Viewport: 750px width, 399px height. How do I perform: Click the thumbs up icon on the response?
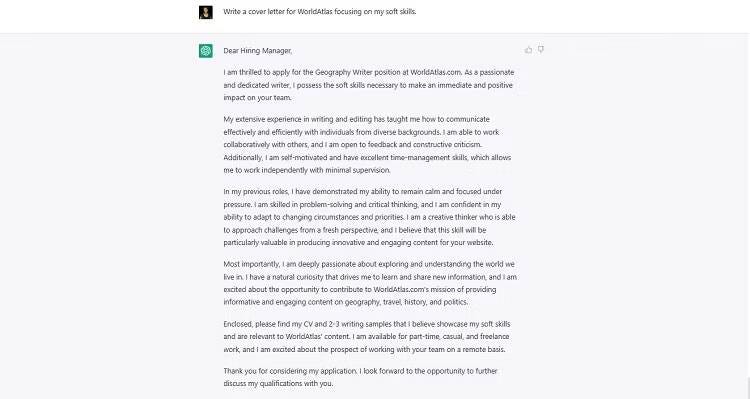click(x=528, y=50)
